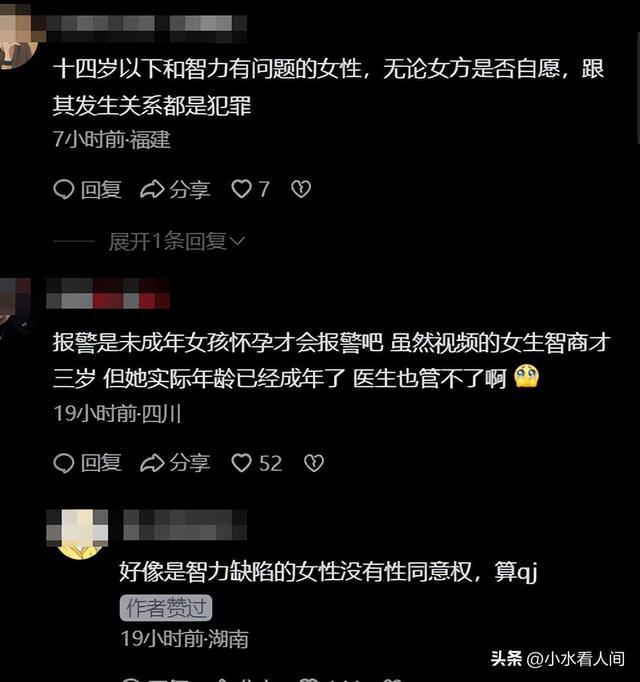Click the 作者赞过 badge

point(166,608)
